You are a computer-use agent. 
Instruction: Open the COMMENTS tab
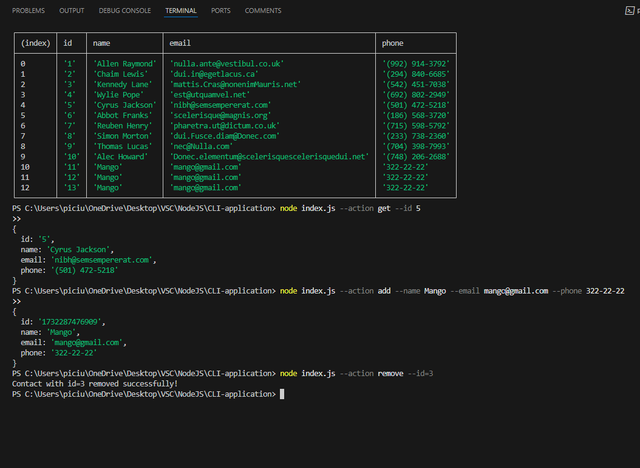click(x=263, y=11)
